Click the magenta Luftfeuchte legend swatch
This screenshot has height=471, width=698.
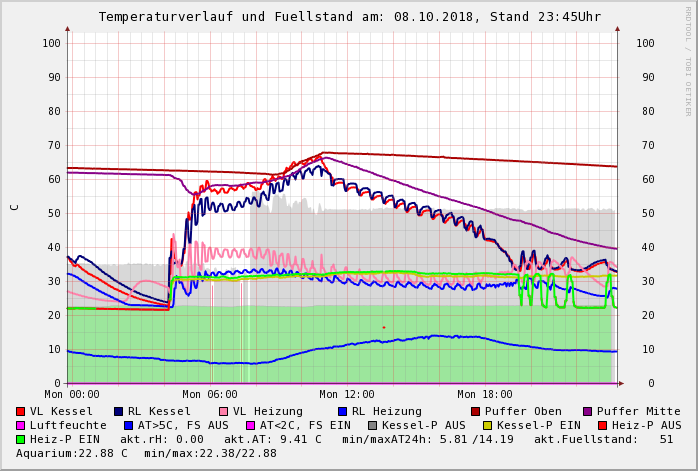click(x=21, y=425)
